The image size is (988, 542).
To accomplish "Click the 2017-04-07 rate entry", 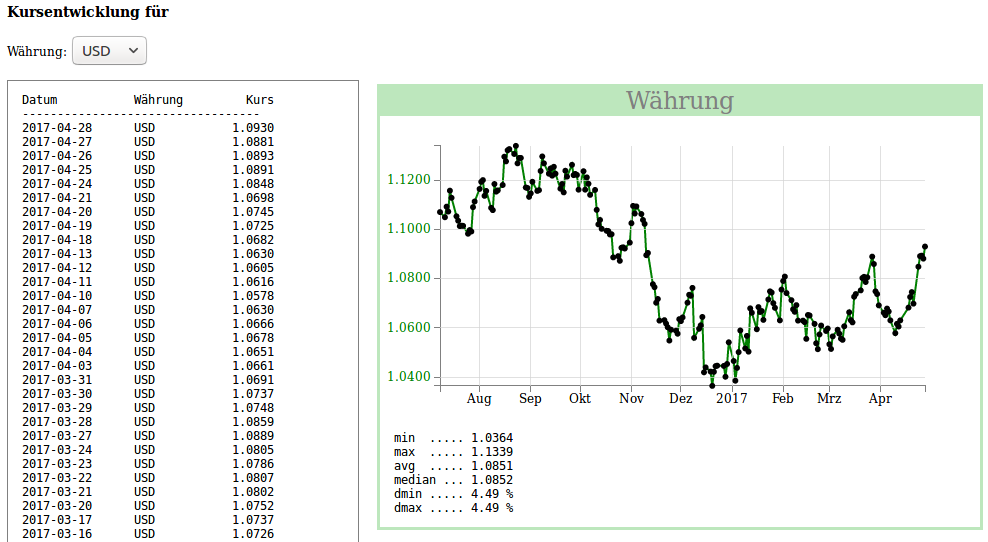I will 147,310.
